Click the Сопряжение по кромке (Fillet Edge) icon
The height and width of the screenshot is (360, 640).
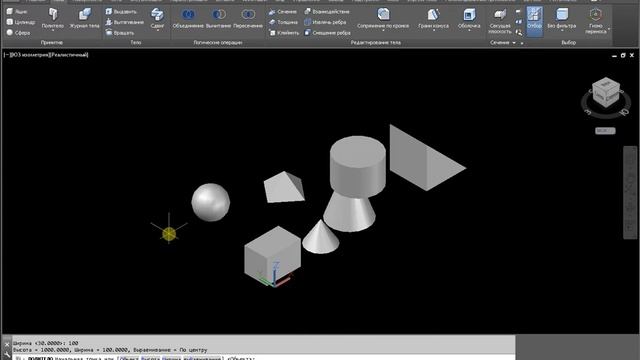click(x=383, y=14)
